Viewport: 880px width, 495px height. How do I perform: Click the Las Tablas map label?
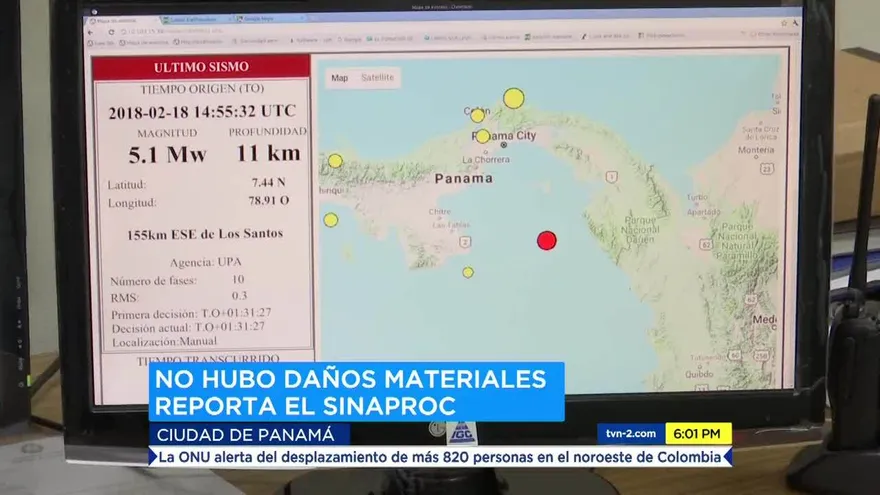pos(451,224)
